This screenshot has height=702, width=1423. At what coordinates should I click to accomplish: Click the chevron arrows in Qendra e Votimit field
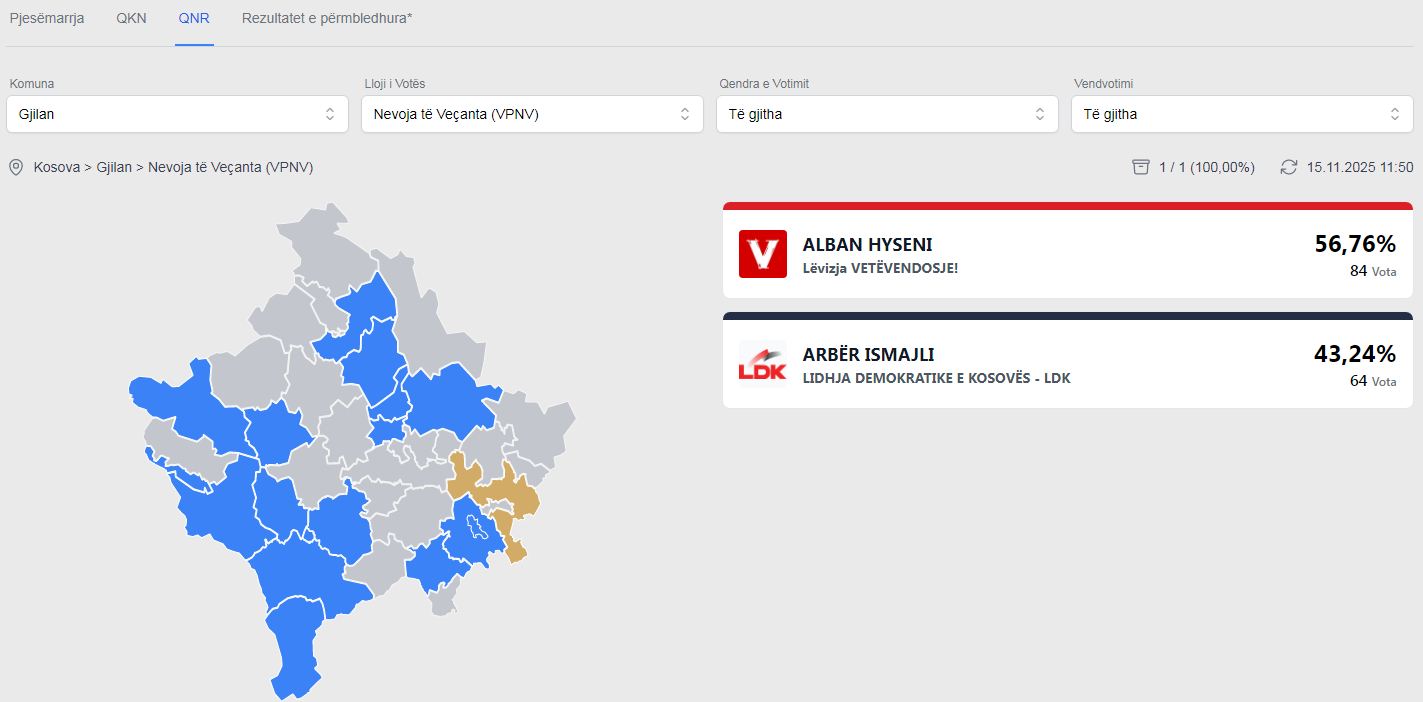tap(1040, 114)
